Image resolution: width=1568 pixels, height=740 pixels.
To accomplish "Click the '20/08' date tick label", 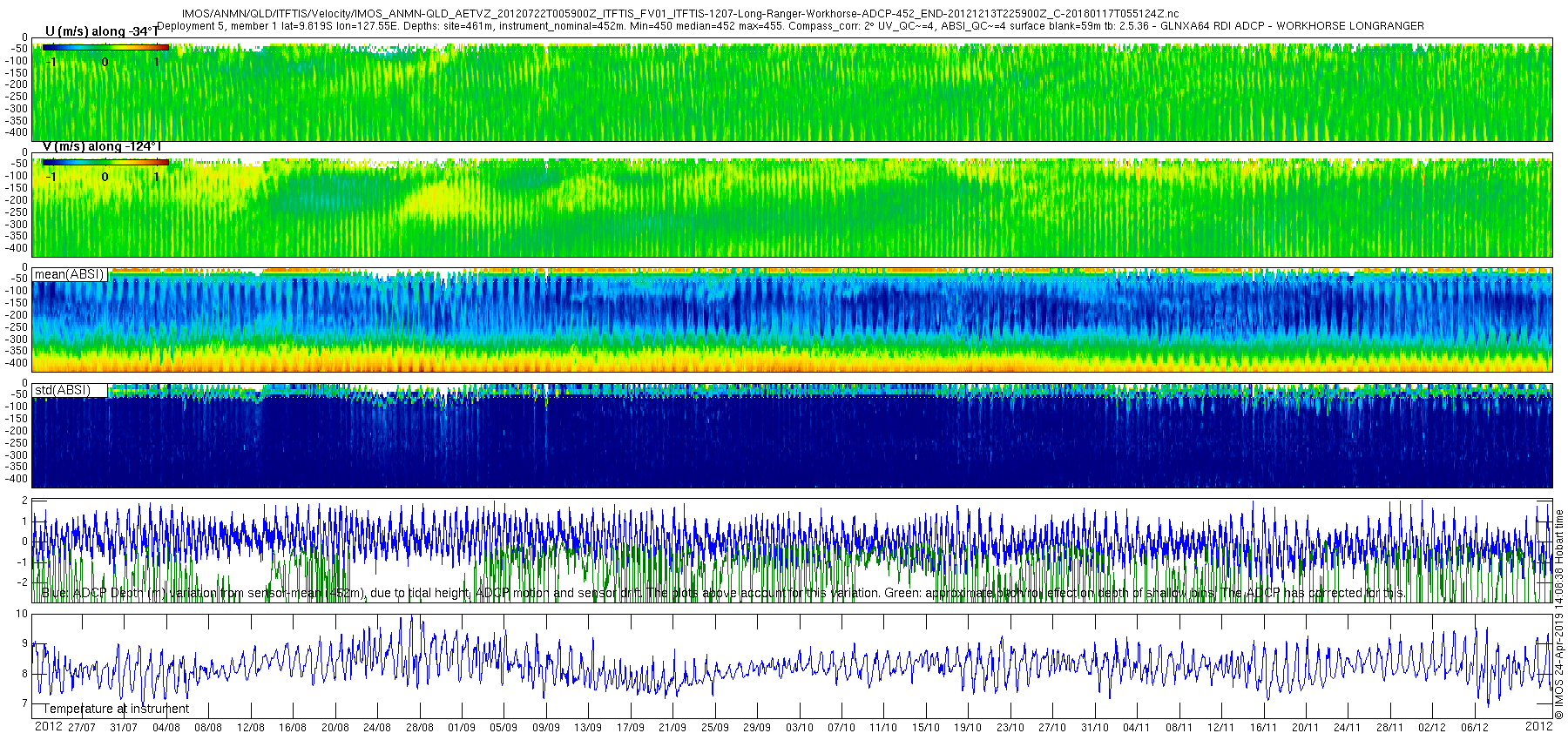I will (335, 728).
